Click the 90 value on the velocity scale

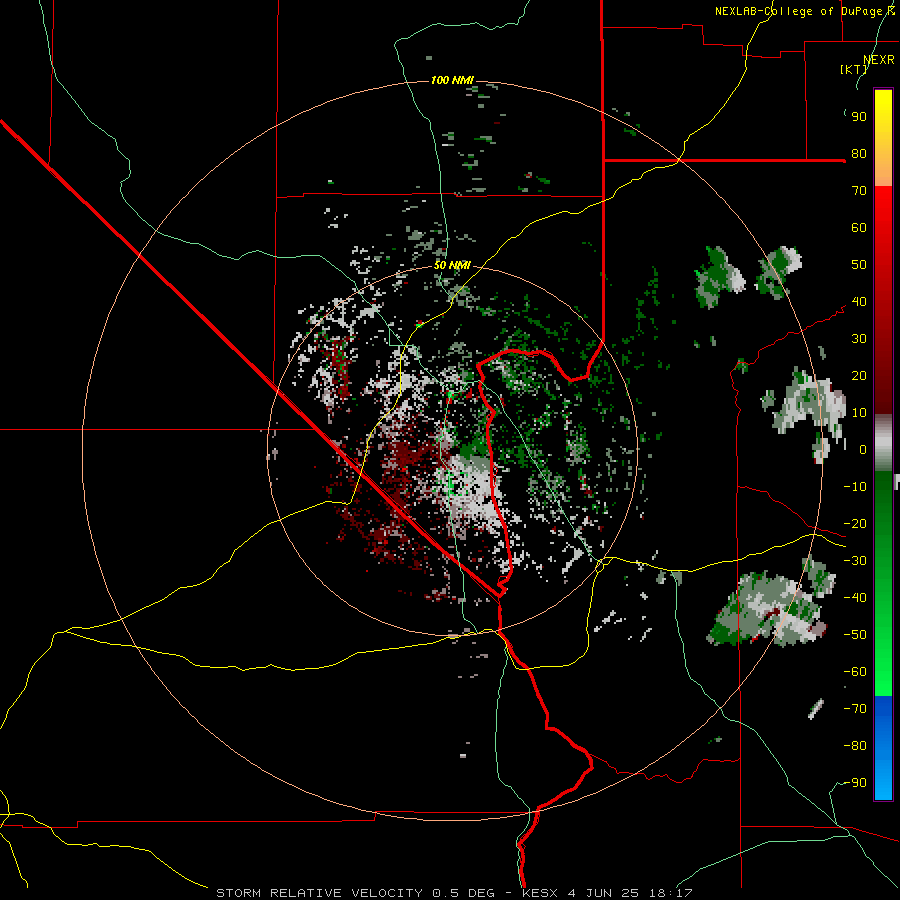(x=859, y=117)
